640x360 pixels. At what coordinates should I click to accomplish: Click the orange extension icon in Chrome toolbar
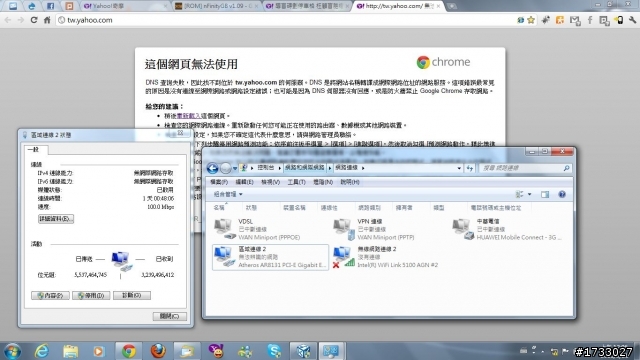pos(560,20)
